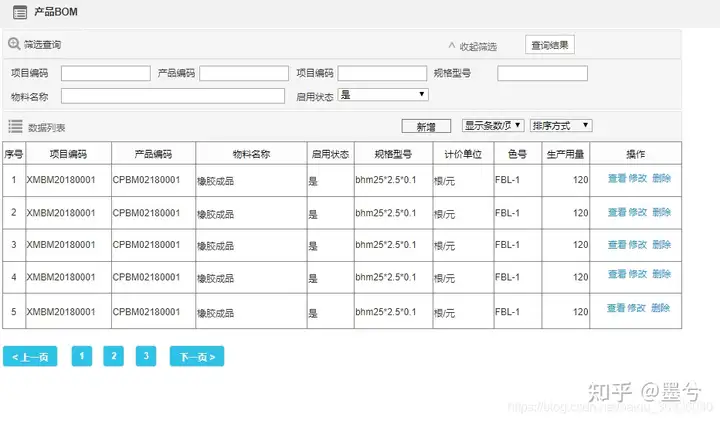Open the 启用状态 dropdown
The height and width of the screenshot is (421, 720).
[x=383, y=95]
